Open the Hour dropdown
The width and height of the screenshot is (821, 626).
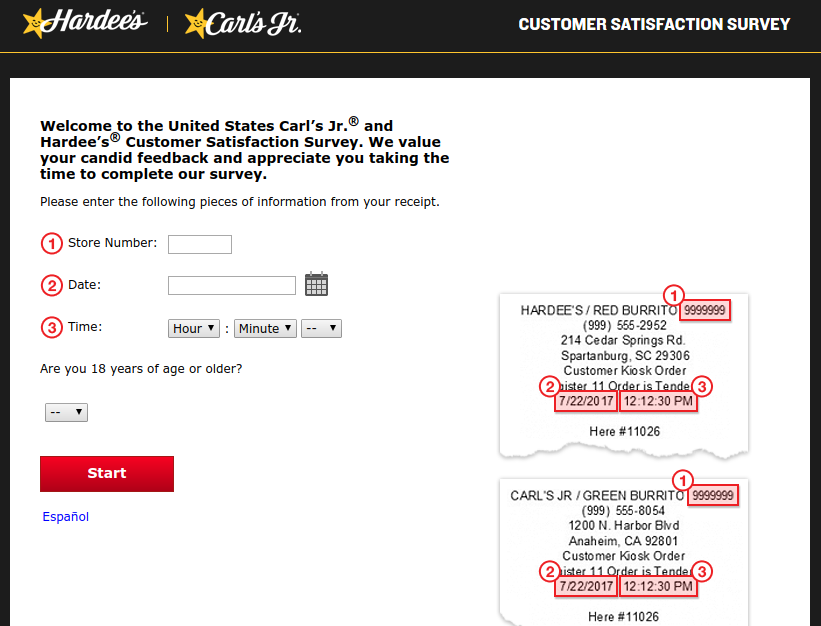(194, 329)
